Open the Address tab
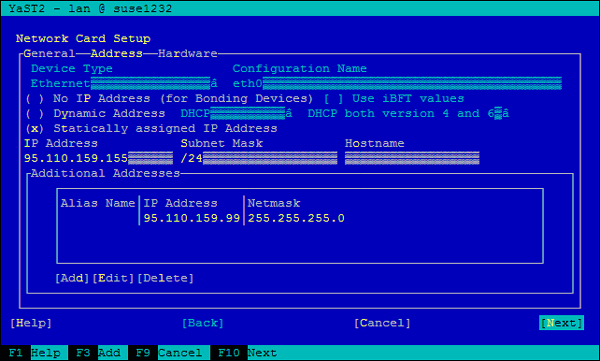This screenshot has height=361, width=600. (116, 53)
